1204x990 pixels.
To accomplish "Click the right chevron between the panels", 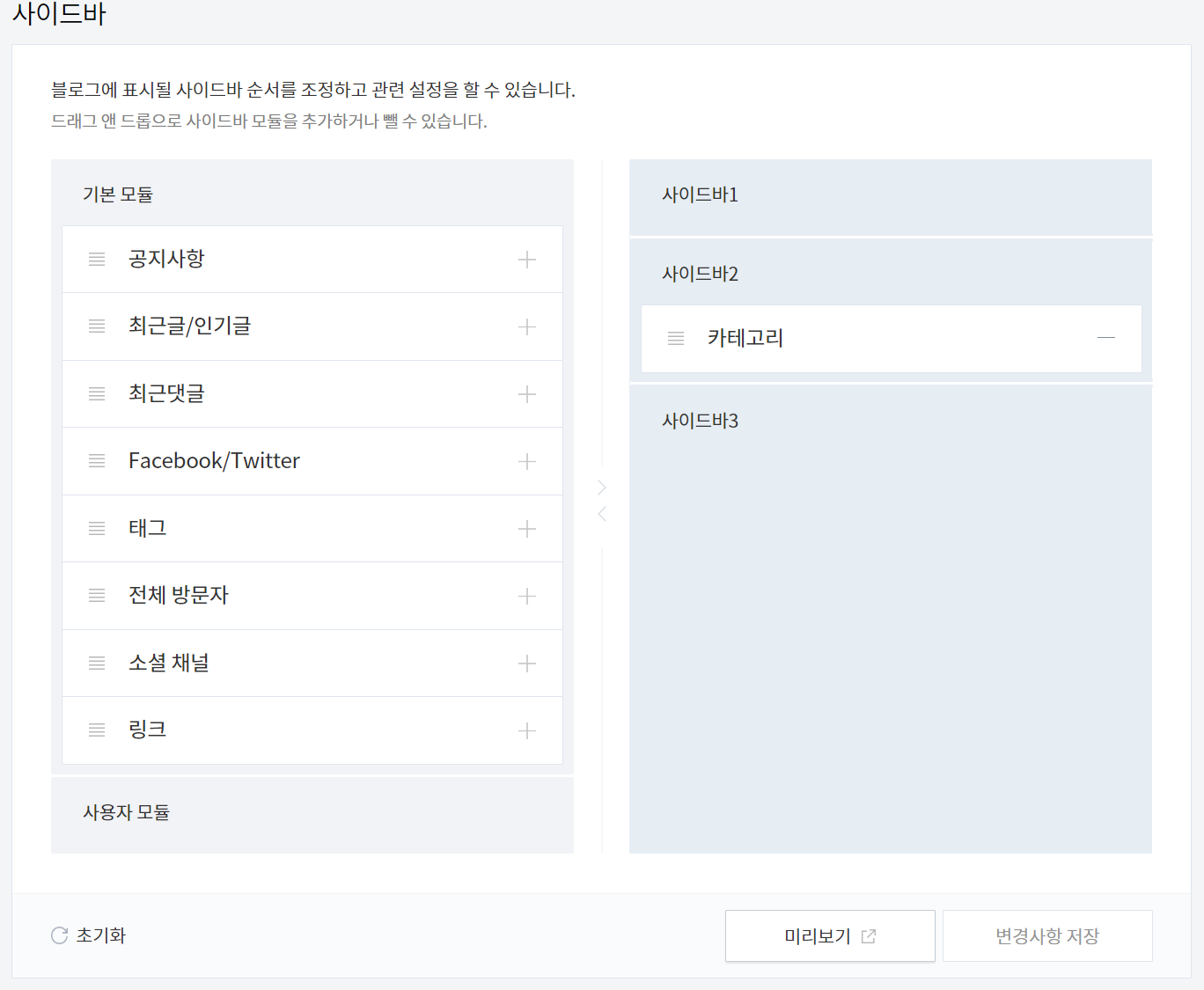I will [x=602, y=487].
